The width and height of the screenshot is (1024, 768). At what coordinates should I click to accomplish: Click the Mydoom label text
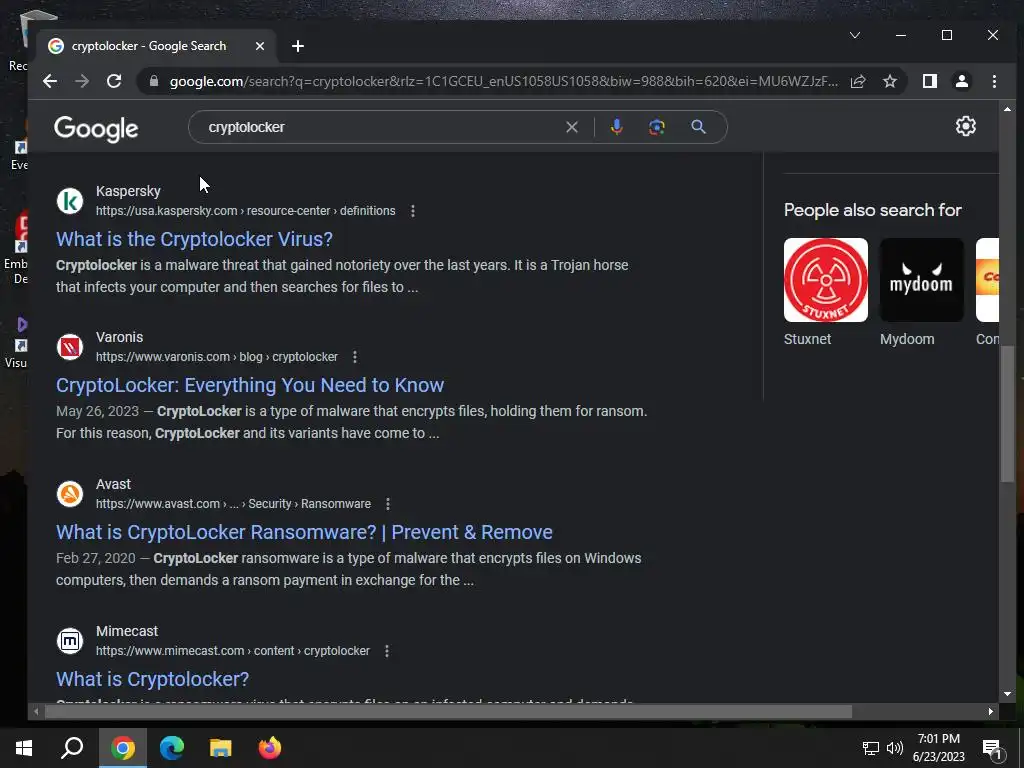click(907, 339)
